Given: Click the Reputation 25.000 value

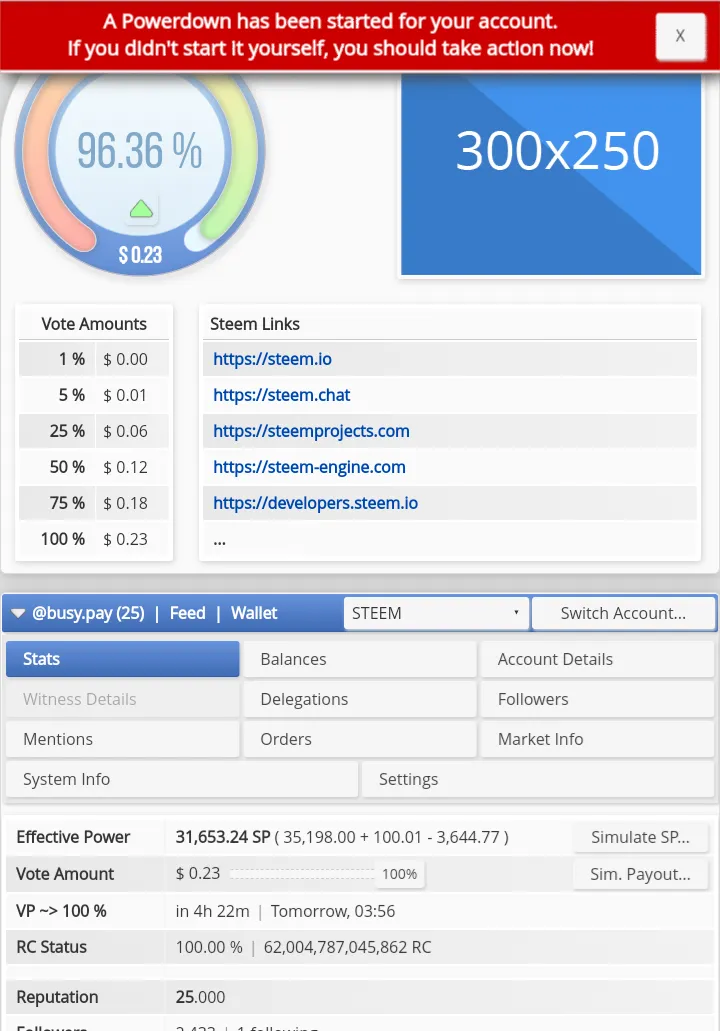Looking at the screenshot, I should pos(200,997).
